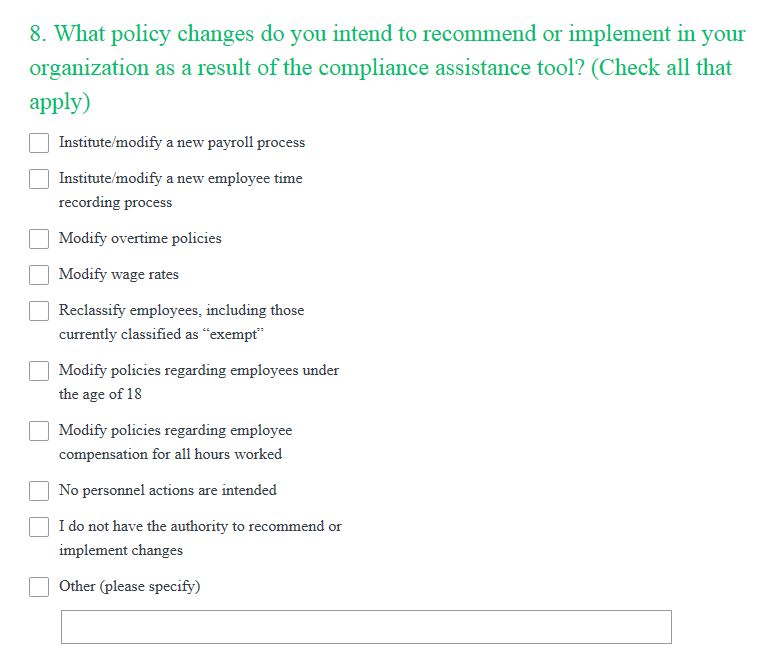Select the Modify wage rates checkbox

pos(39,275)
